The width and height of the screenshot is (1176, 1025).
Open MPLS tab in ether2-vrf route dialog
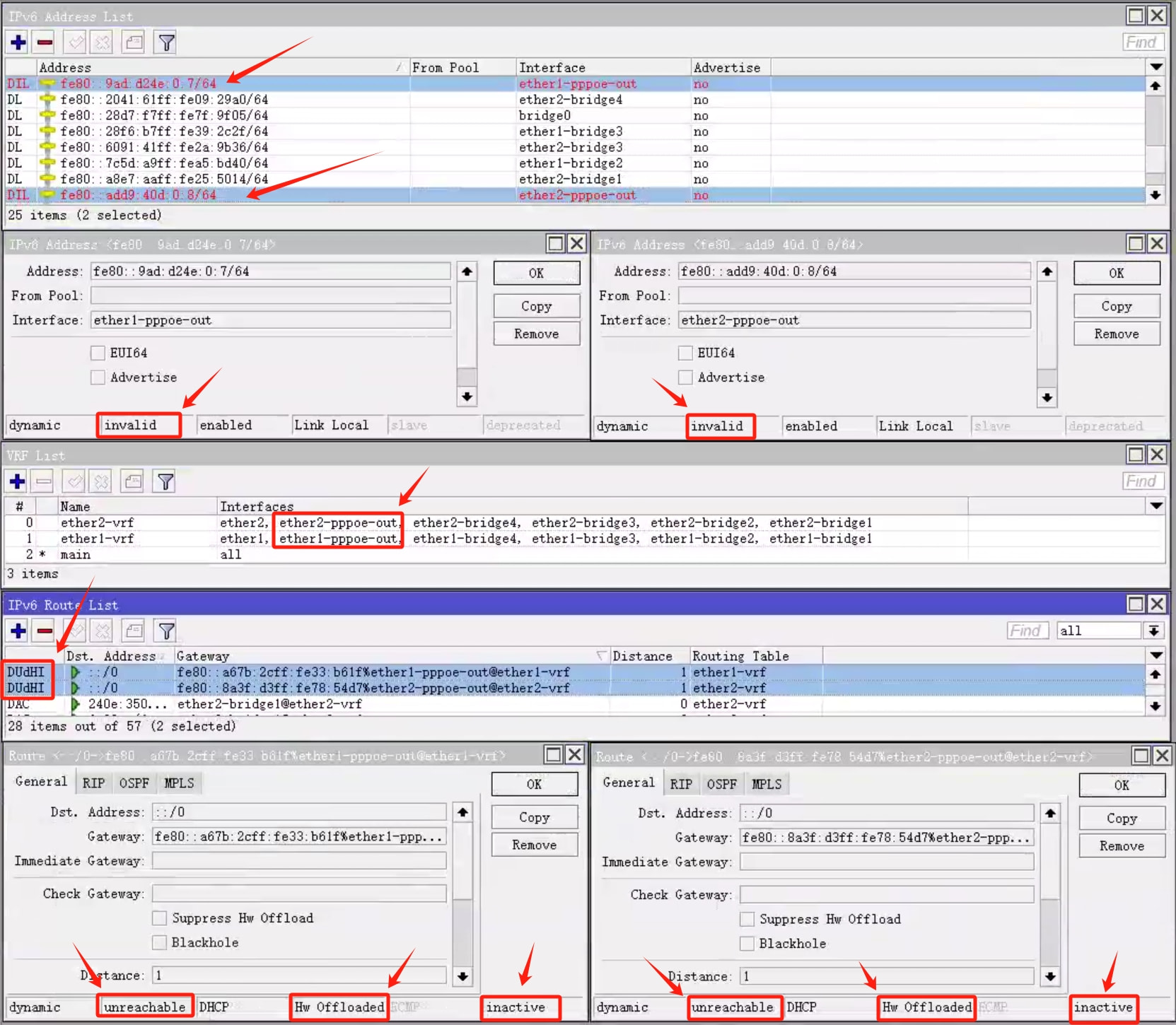(x=767, y=784)
